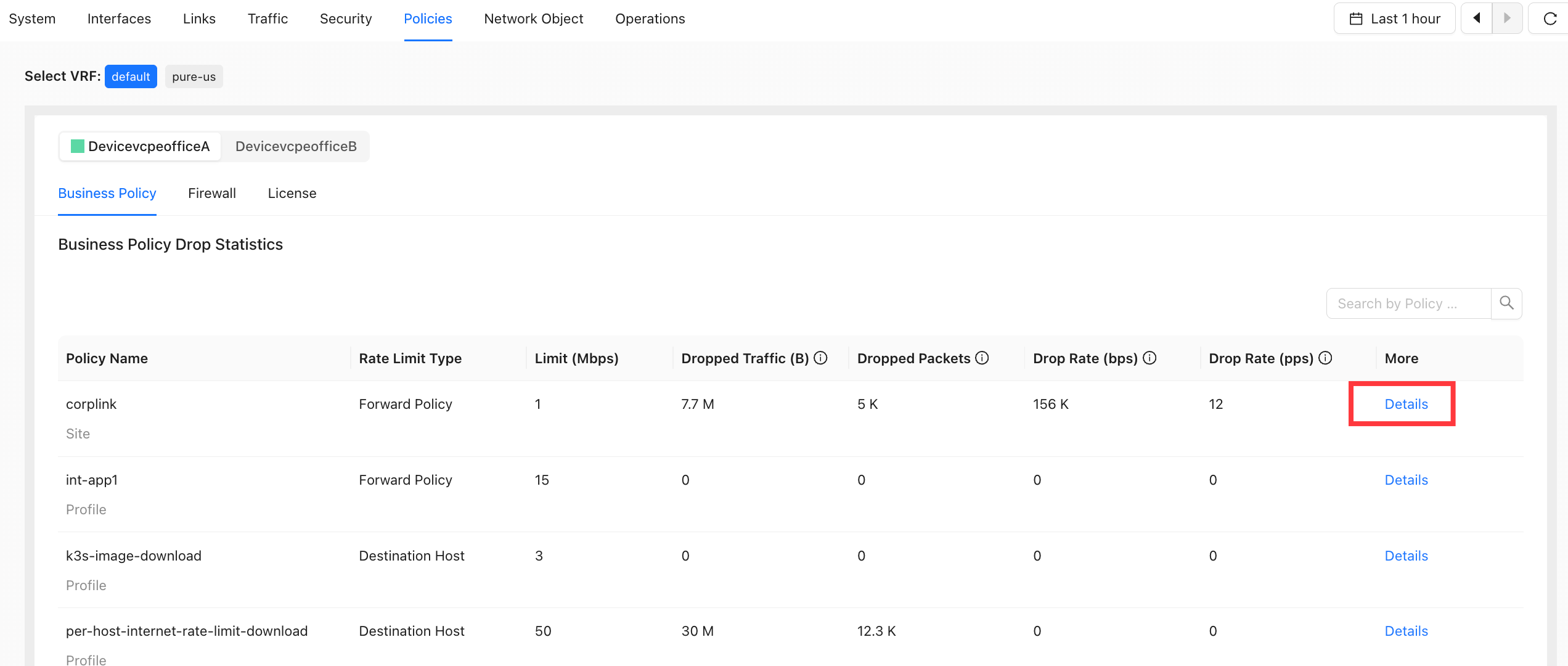1568x666 pixels.
Task: Click the 5 K dropped packets value
Action: coord(868,404)
